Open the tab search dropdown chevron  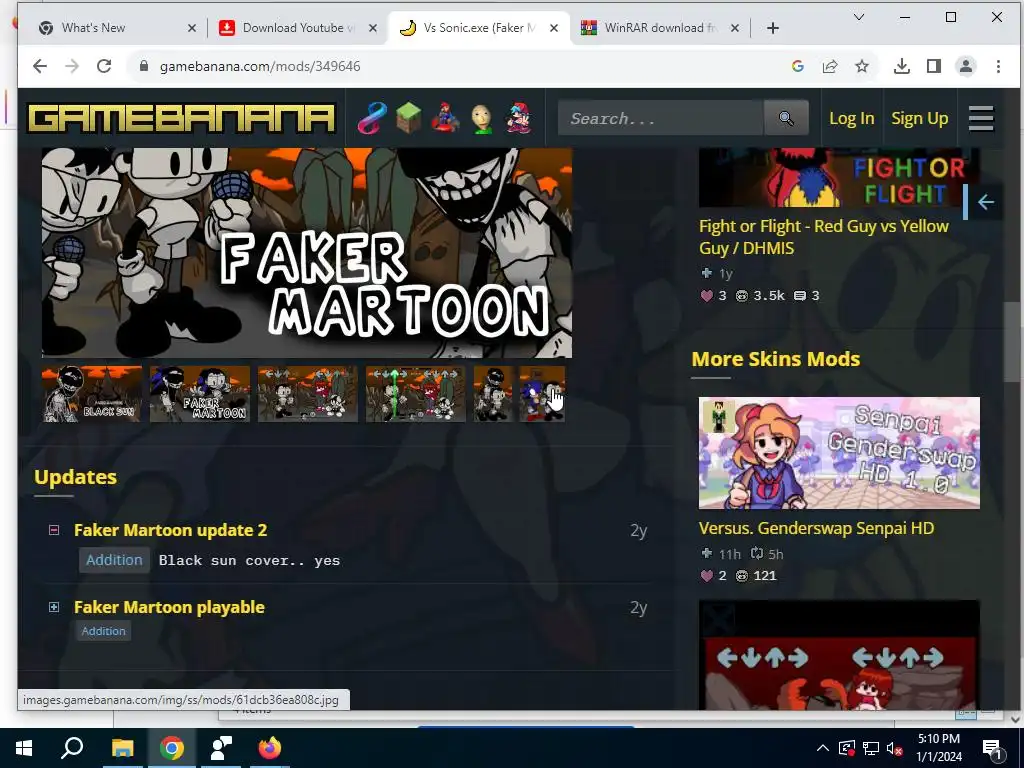pyautogui.click(x=859, y=18)
